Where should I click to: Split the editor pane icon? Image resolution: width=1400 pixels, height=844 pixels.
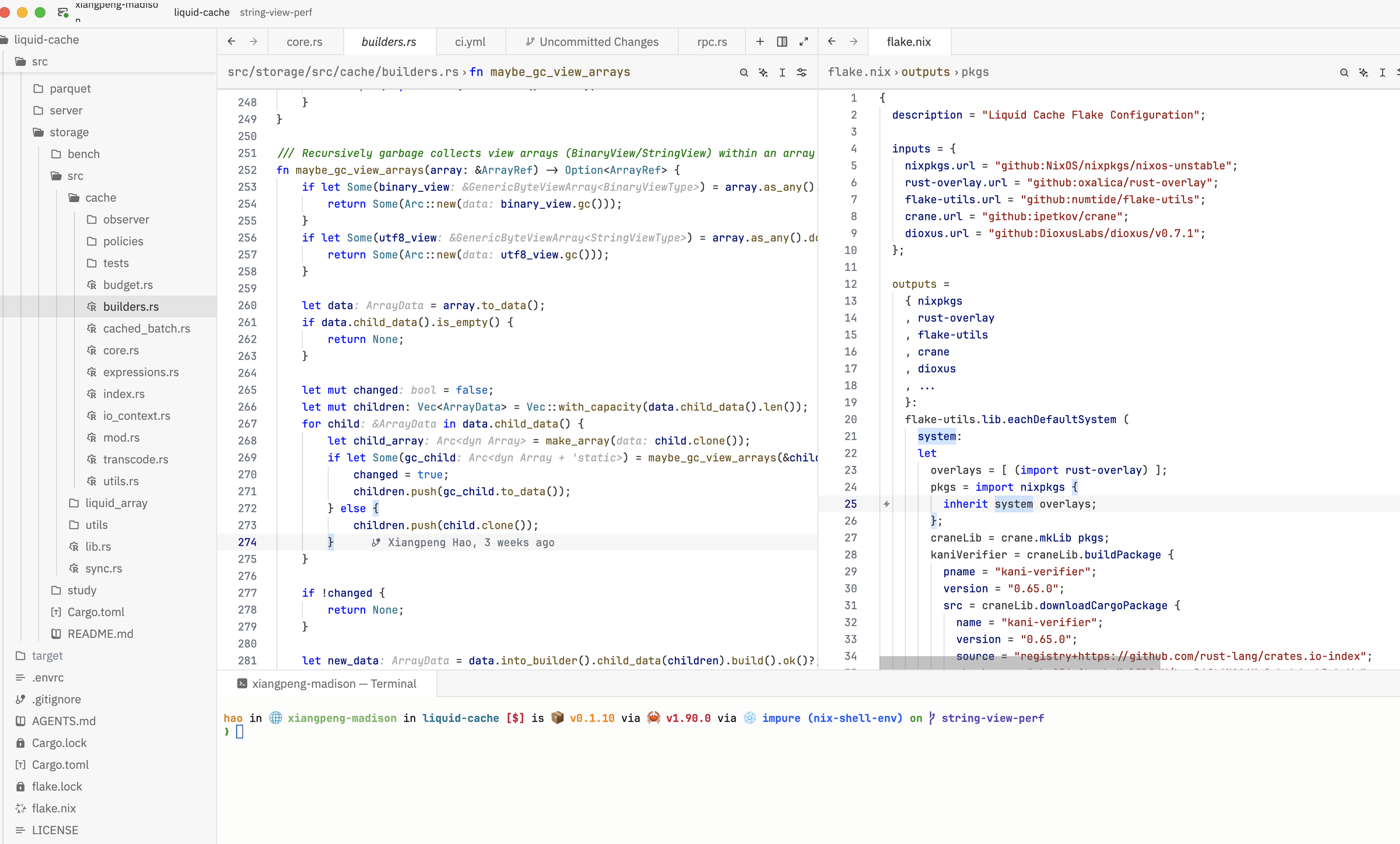point(782,41)
